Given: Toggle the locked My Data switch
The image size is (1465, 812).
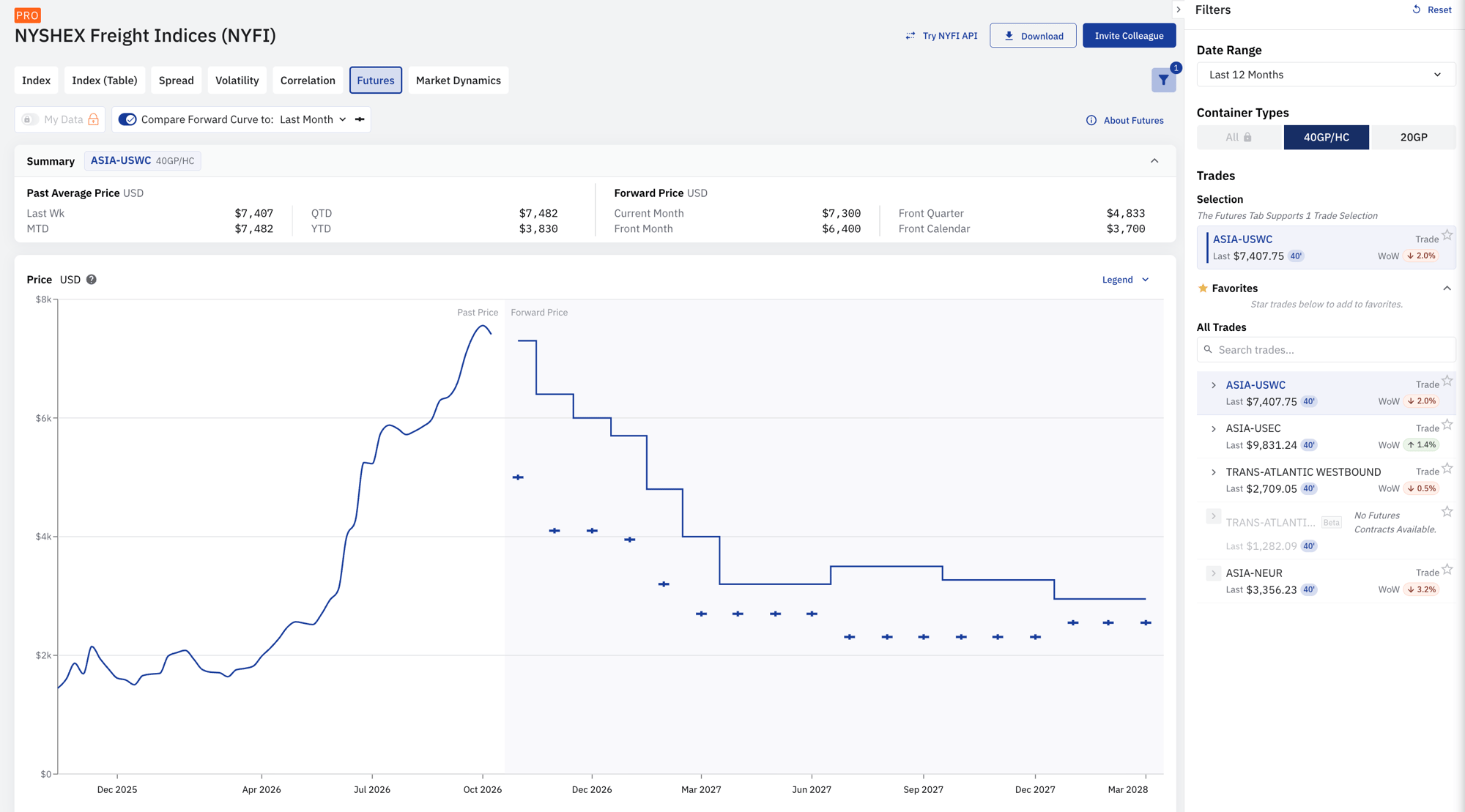Looking at the screenshot, I should pos(29,119).
